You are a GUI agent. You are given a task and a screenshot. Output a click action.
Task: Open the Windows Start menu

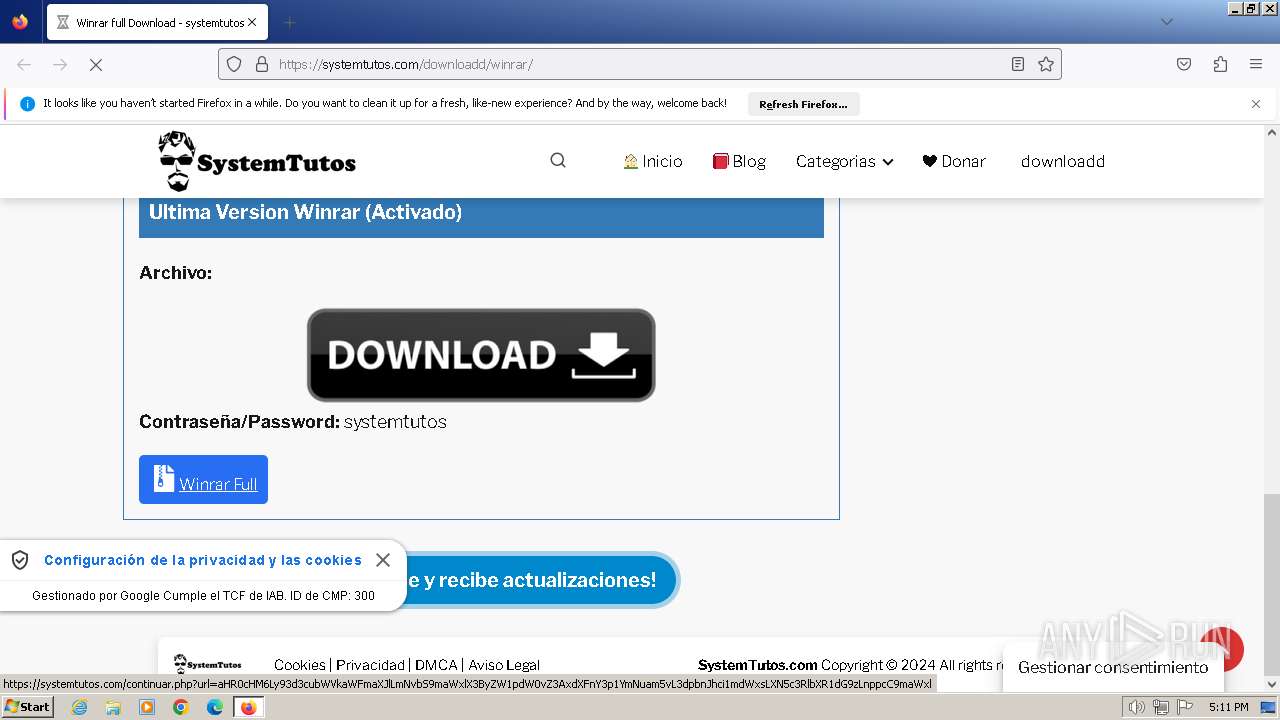point(28,707)
